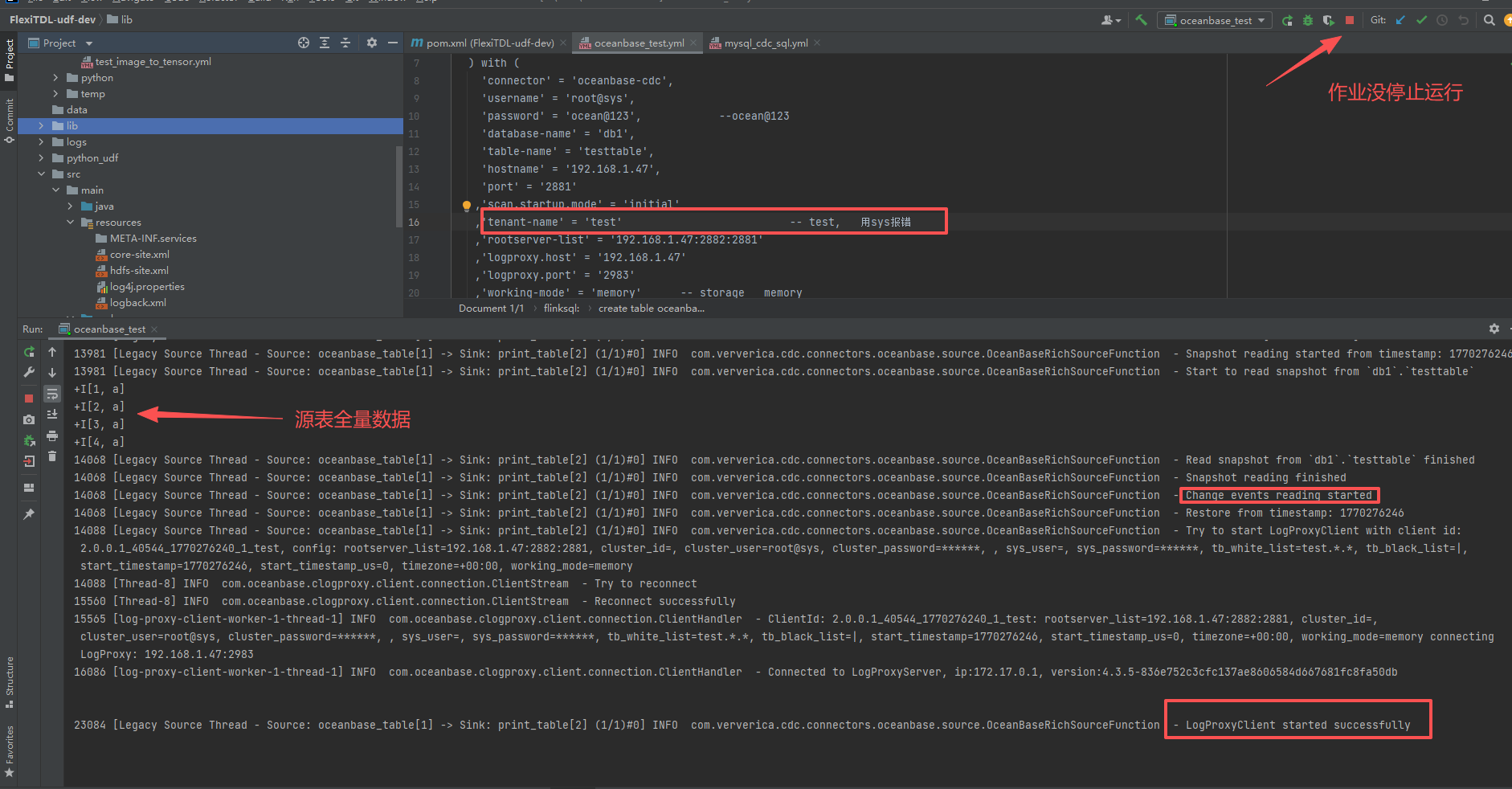Click Git update project blue arrow
1512x789 pixels.
1400,20
